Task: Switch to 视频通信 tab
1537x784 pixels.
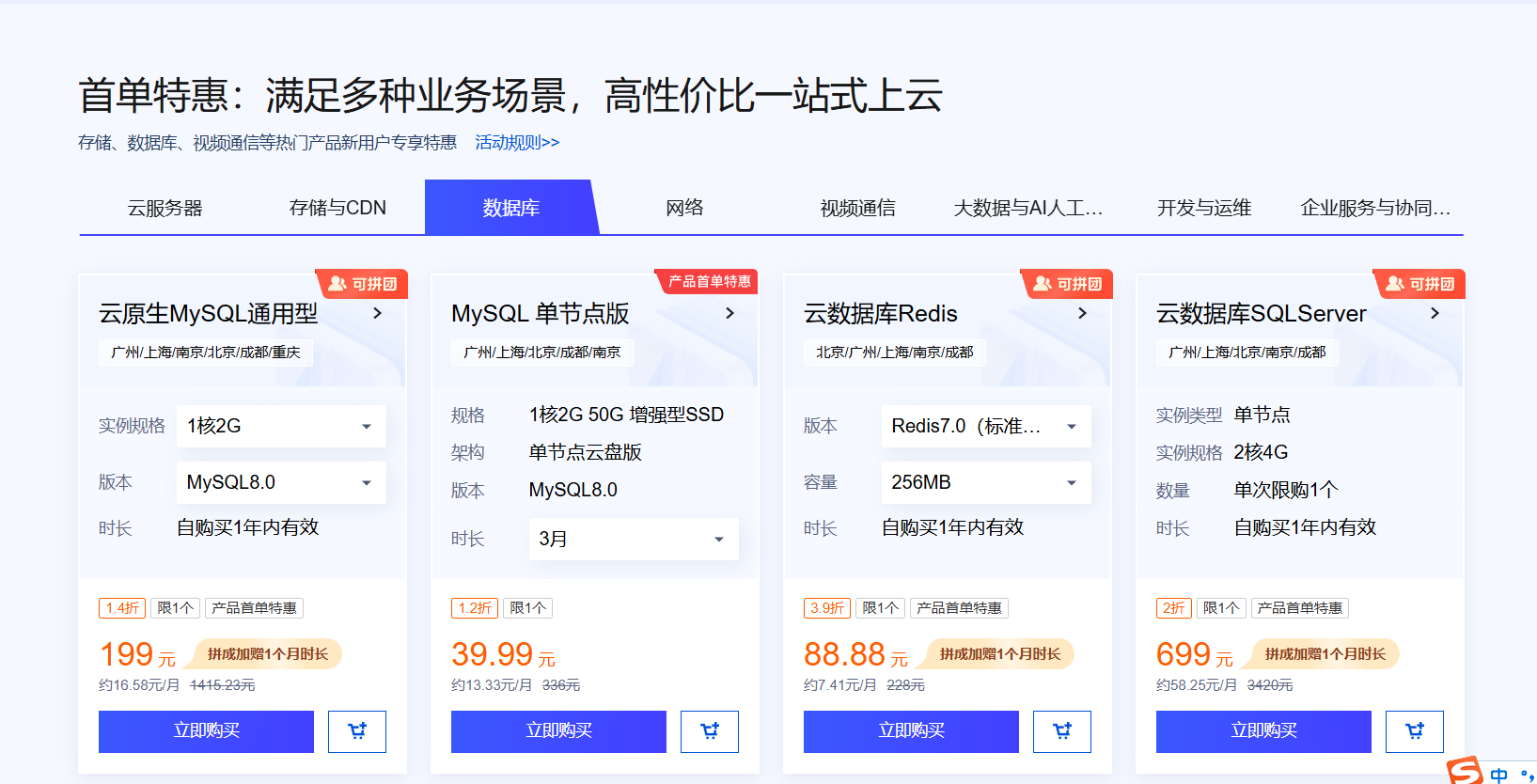Action: pos(857,208)
